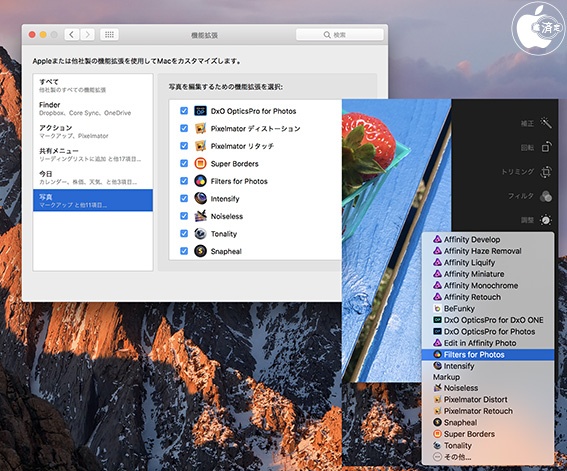
Task: Click the Super Borders extension icon
Action: (200, 163)
